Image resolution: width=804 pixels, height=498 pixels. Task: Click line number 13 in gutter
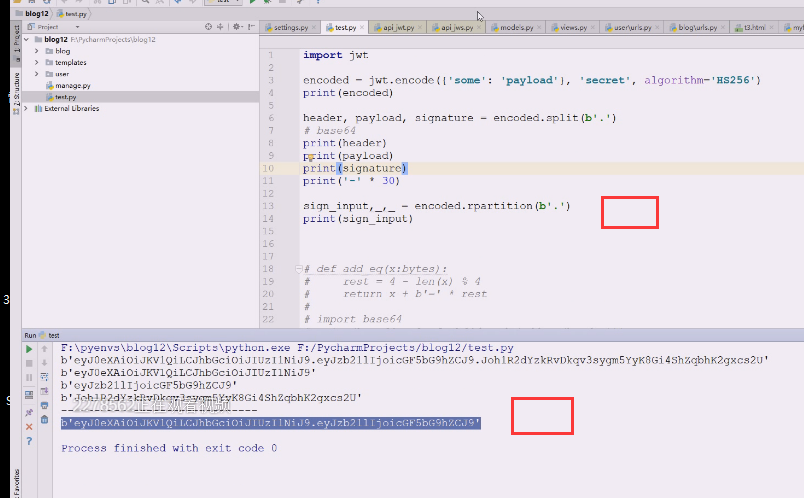click(x=268, y=206)
